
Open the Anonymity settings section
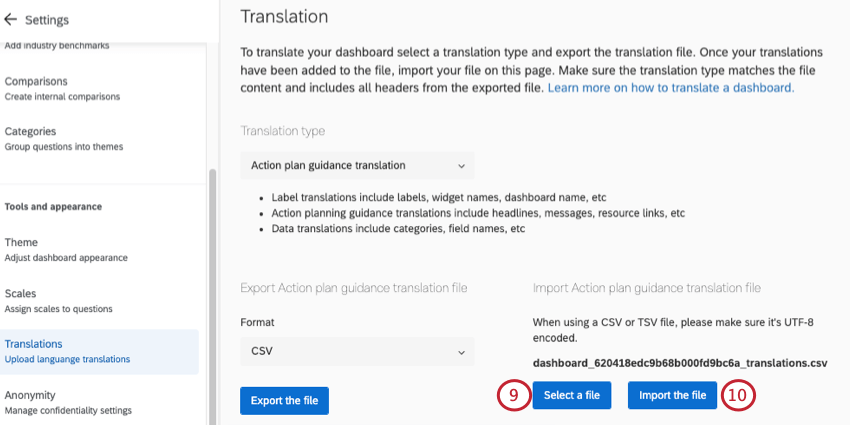click(x=30, y=395)
